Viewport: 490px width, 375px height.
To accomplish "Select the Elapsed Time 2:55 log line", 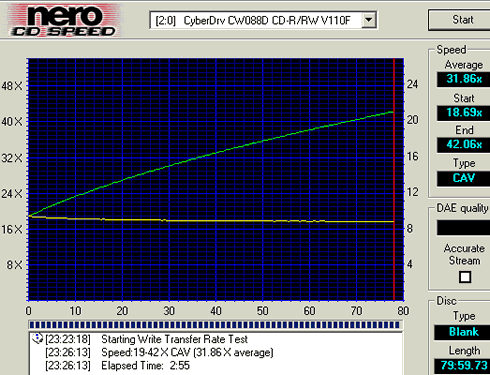I will coord(117,366).
